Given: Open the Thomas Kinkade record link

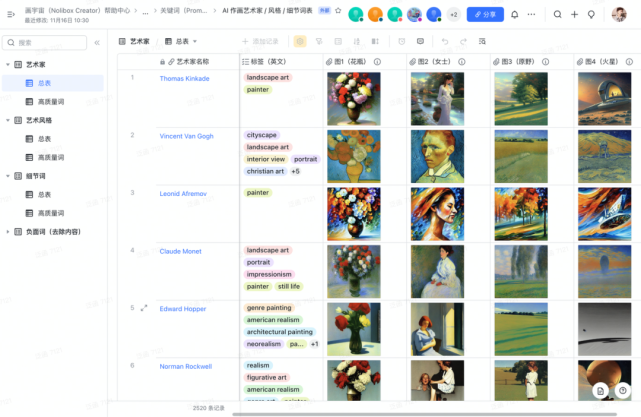Looking at the screenshot, I should coord(184,78).
